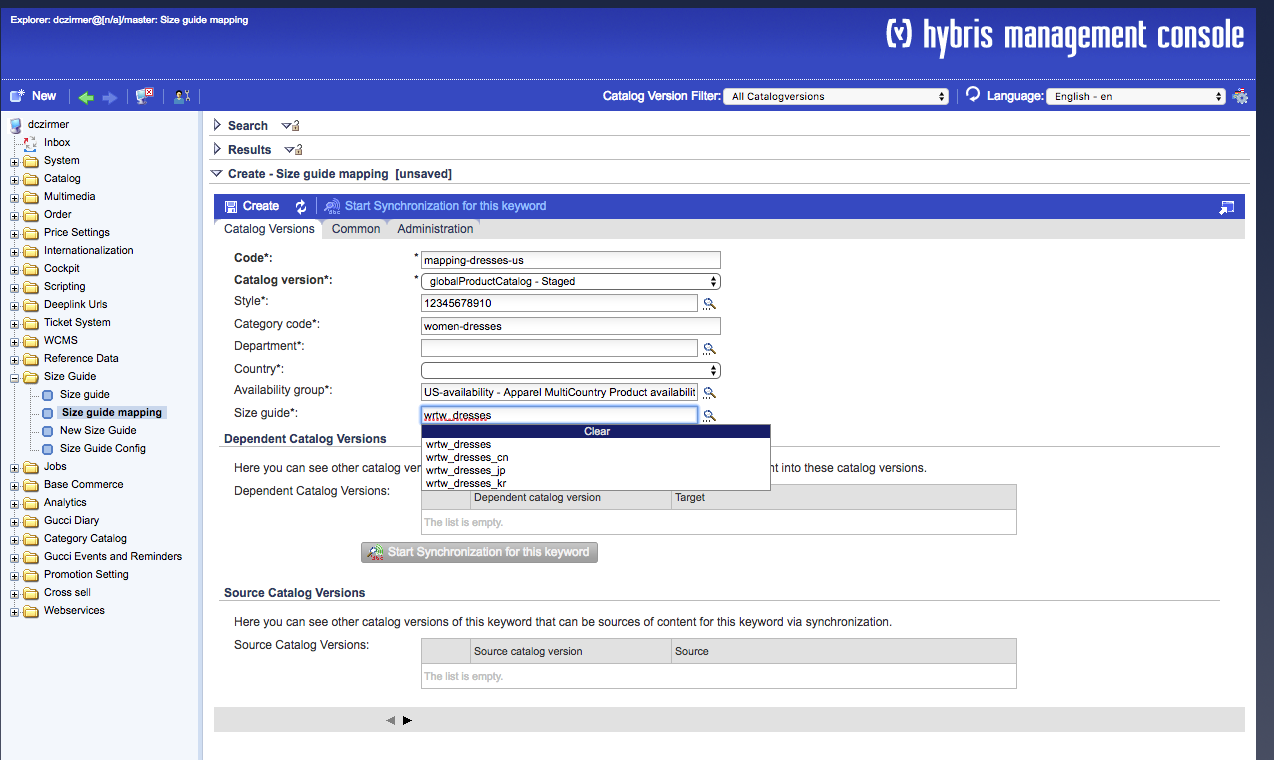Viewport: 1274px width, 760px height.
Task: Open Webservices in the tree
Action: point(74,611)
